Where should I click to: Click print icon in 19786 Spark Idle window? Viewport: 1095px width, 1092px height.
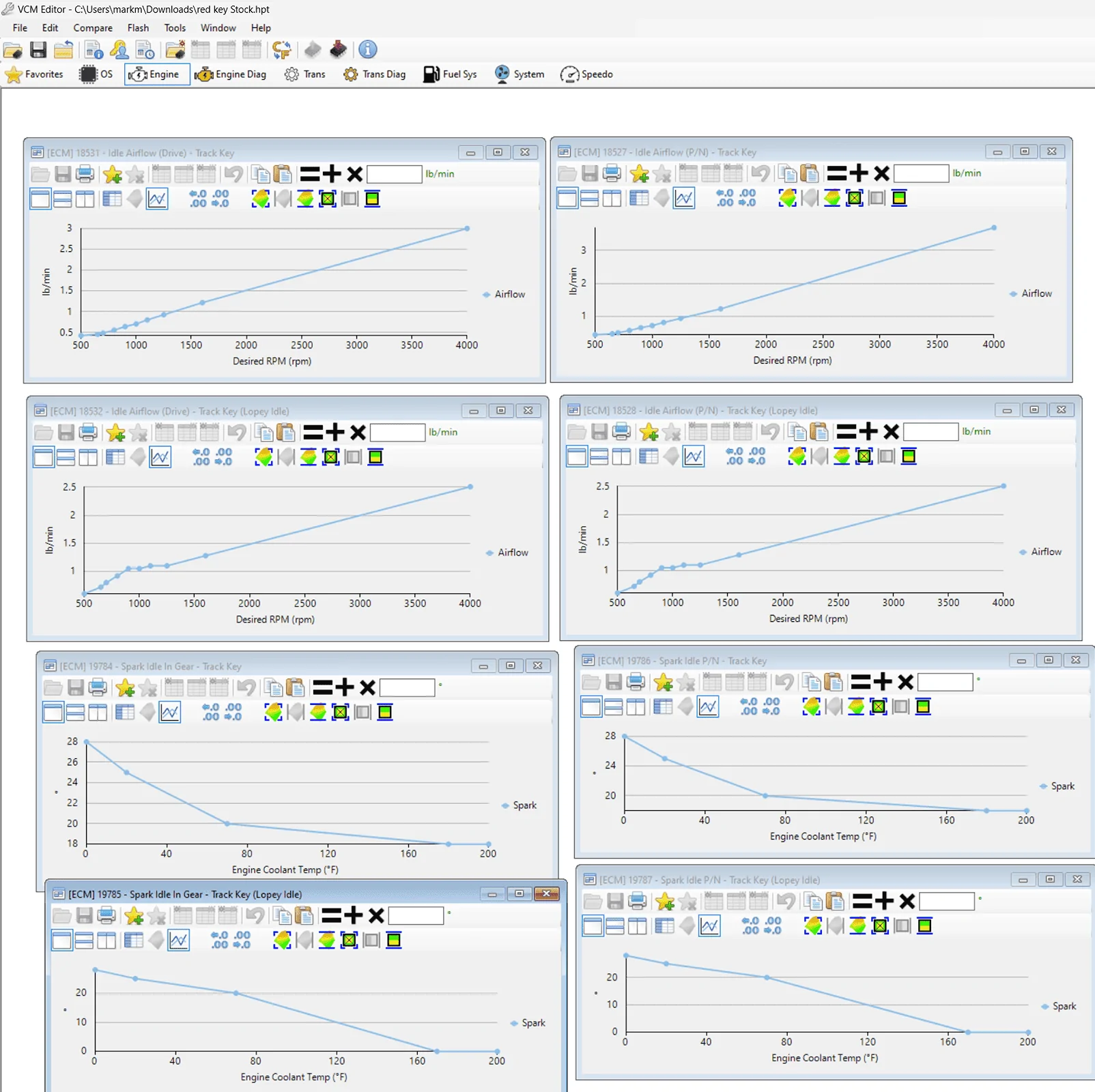pos(636,681)
